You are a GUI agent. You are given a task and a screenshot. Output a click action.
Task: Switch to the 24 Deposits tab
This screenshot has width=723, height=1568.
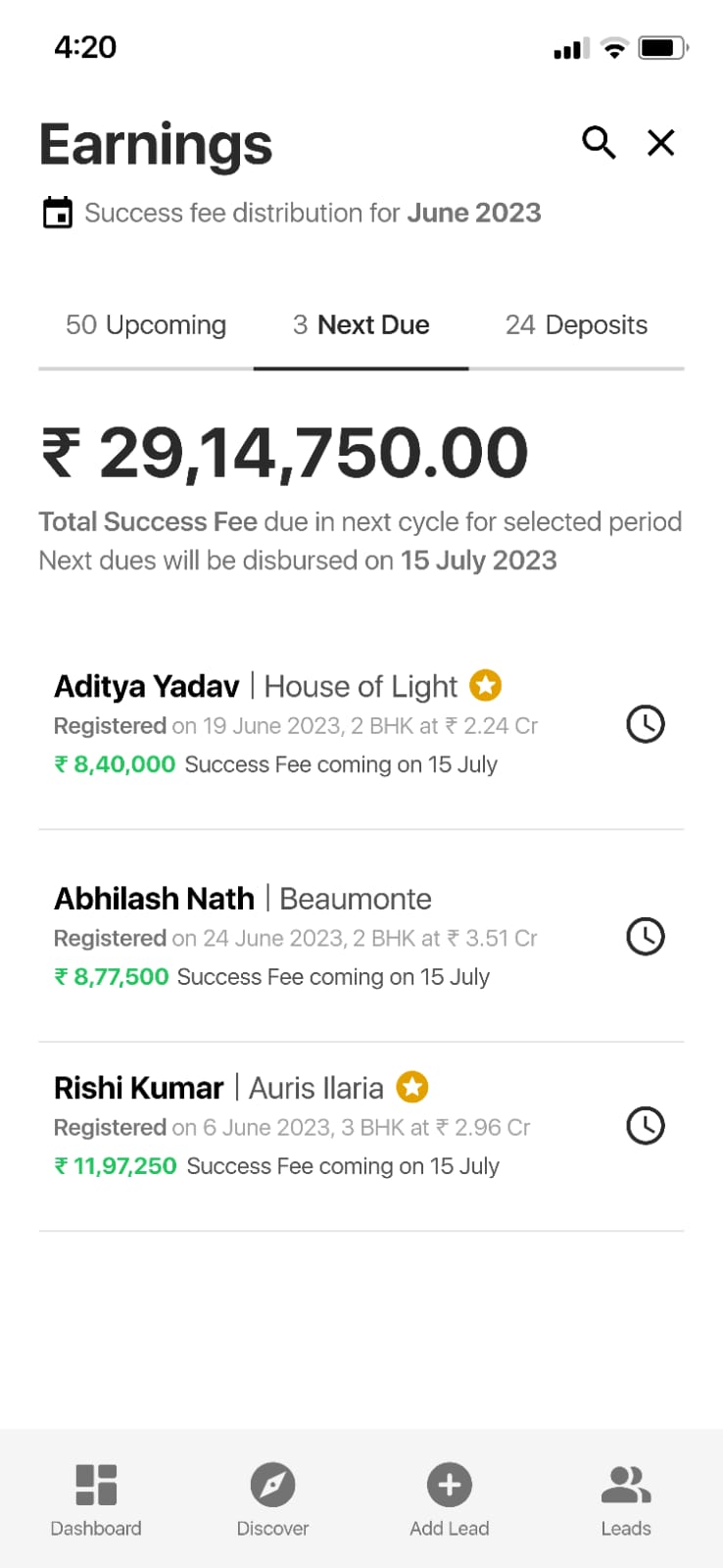(576, 325)
